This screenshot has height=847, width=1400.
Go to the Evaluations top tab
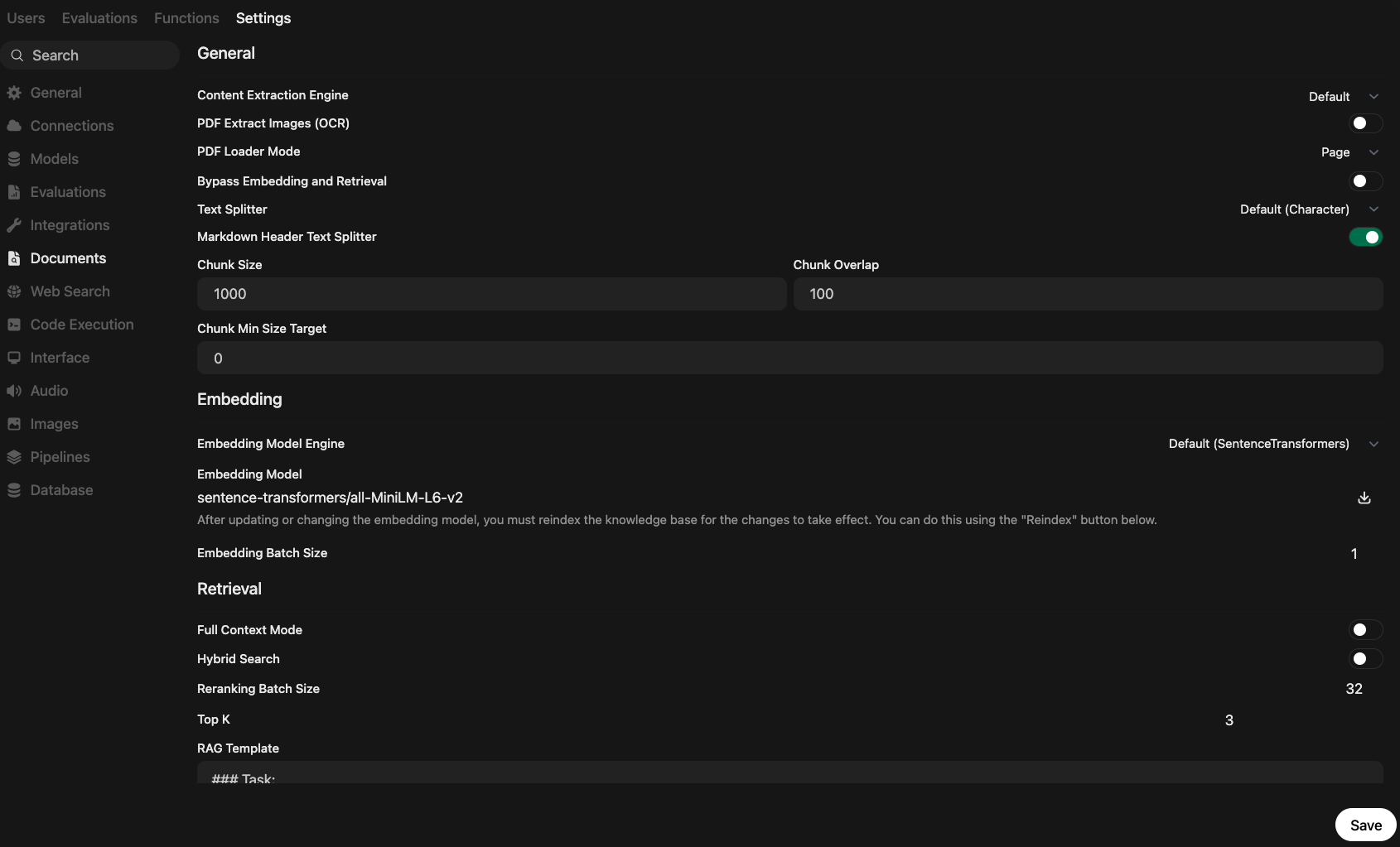tap(99, 18)
